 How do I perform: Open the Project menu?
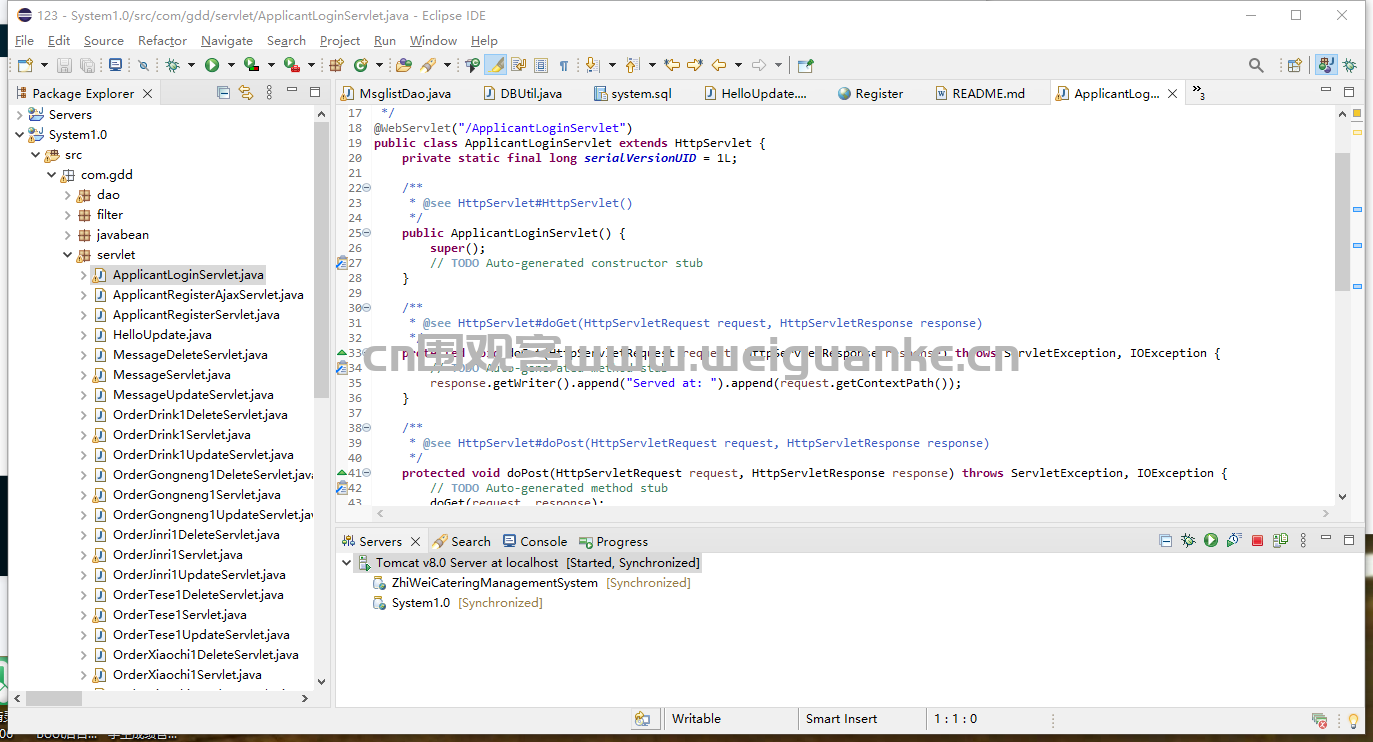(340, 41)
